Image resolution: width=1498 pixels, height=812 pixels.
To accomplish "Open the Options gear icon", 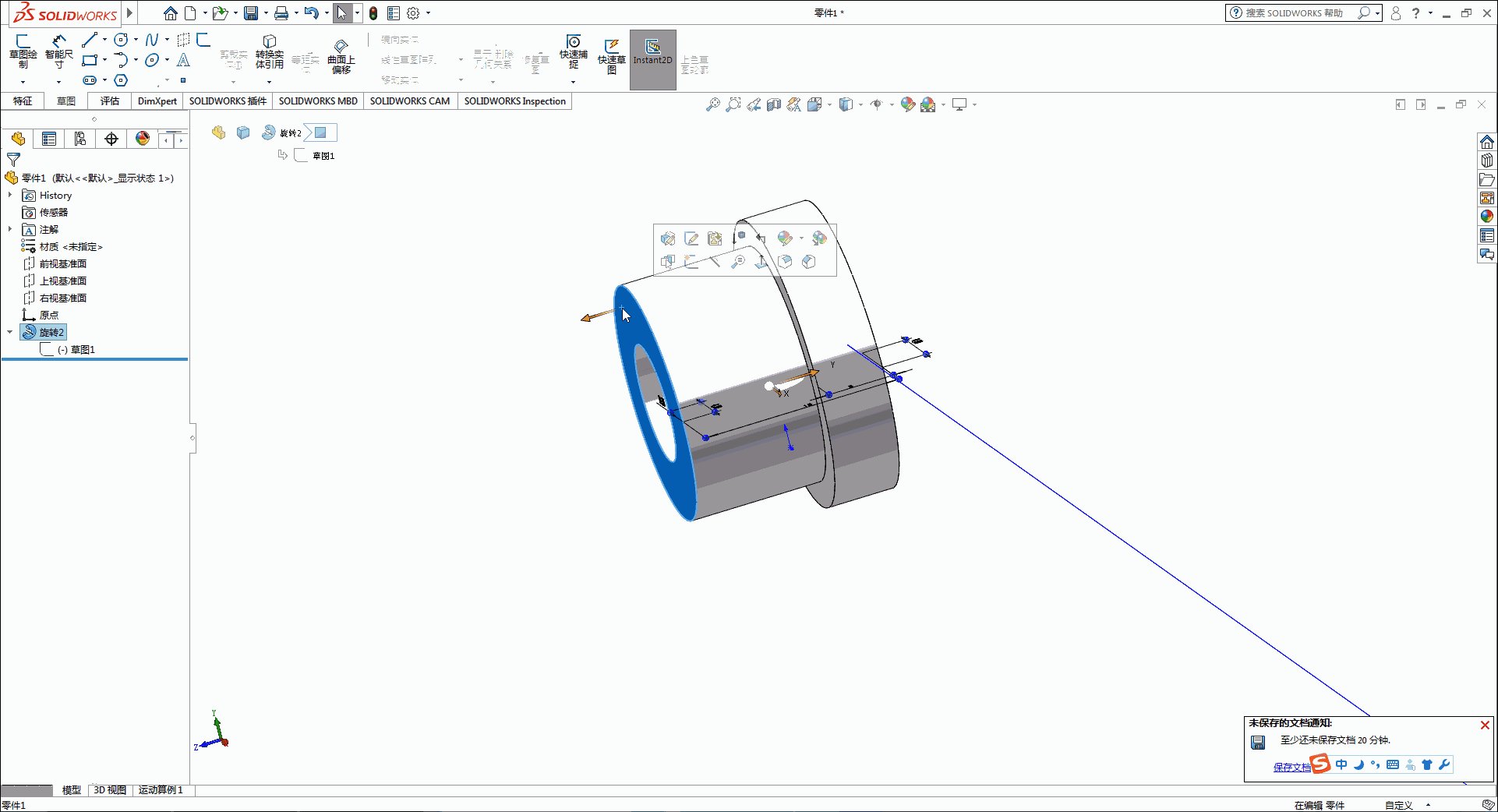I will 414,13.
